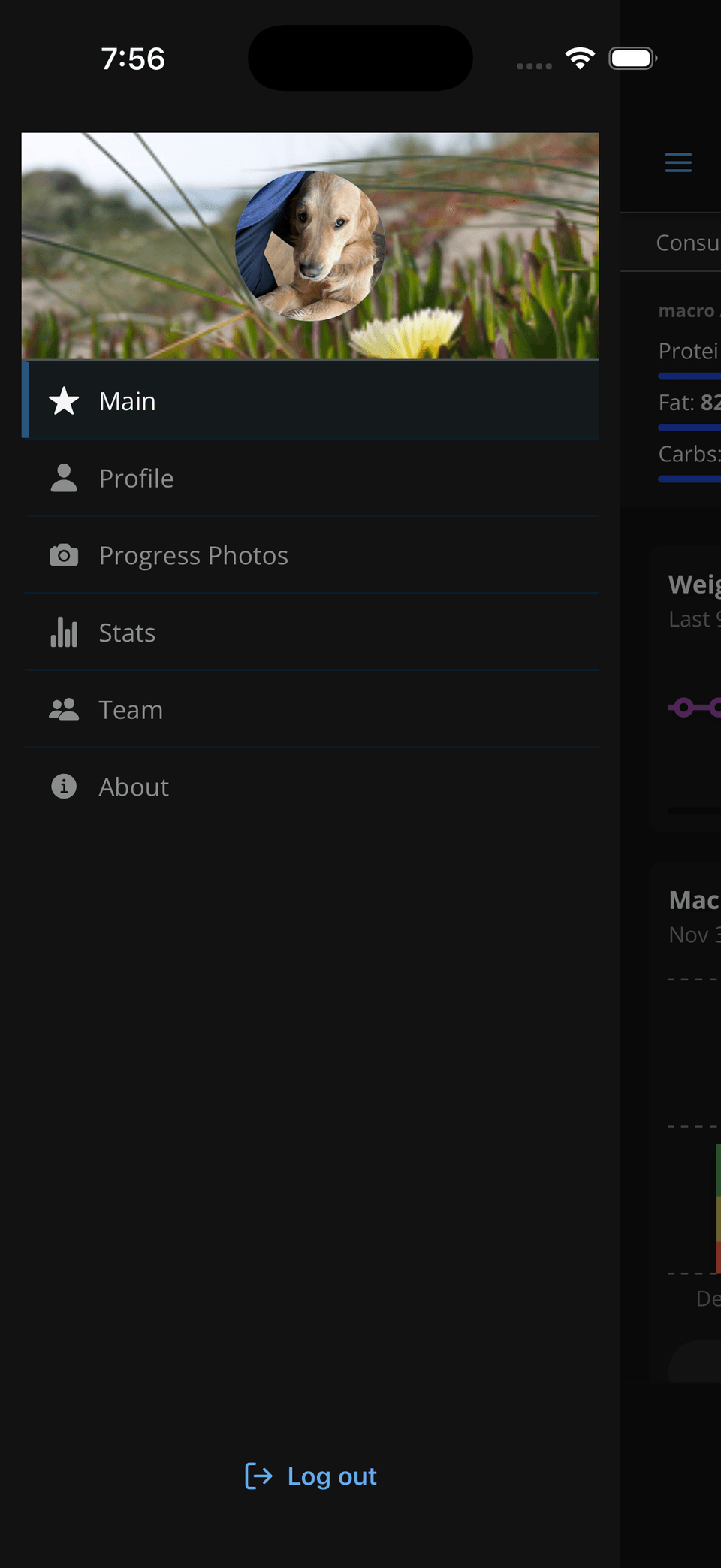The width and height of the screenshot is (721, 1568).
Task: Click the log out arrow icon
Action: point(259,1476)
